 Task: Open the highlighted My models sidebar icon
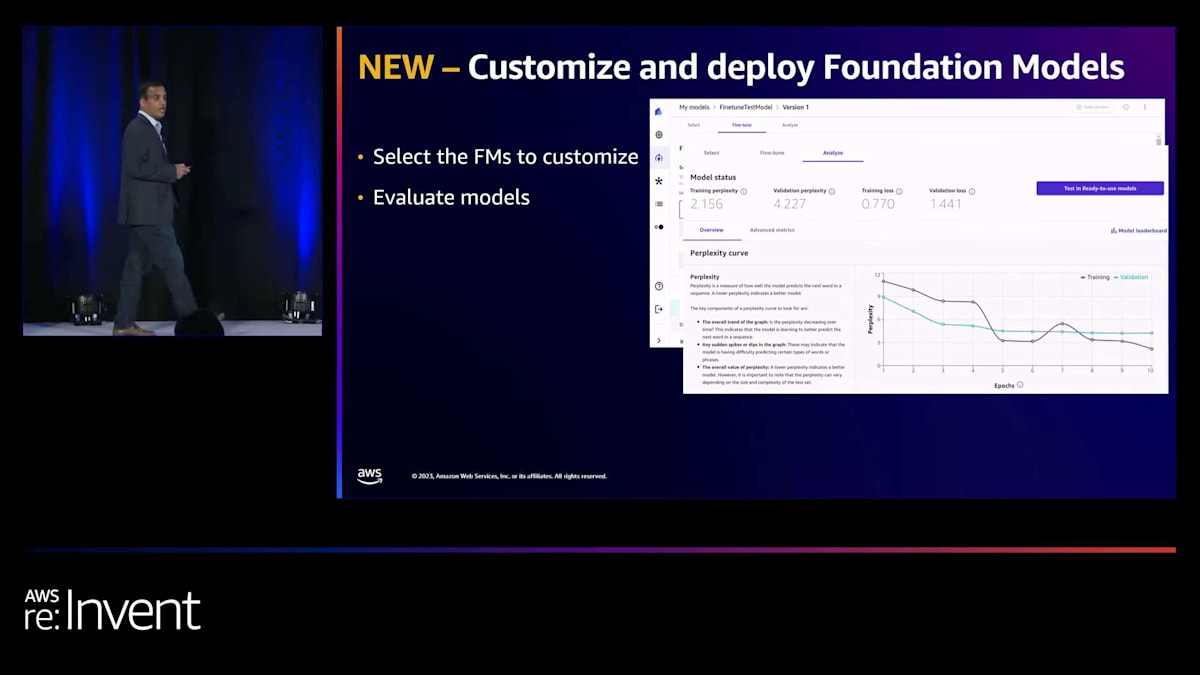pos(658,158)
